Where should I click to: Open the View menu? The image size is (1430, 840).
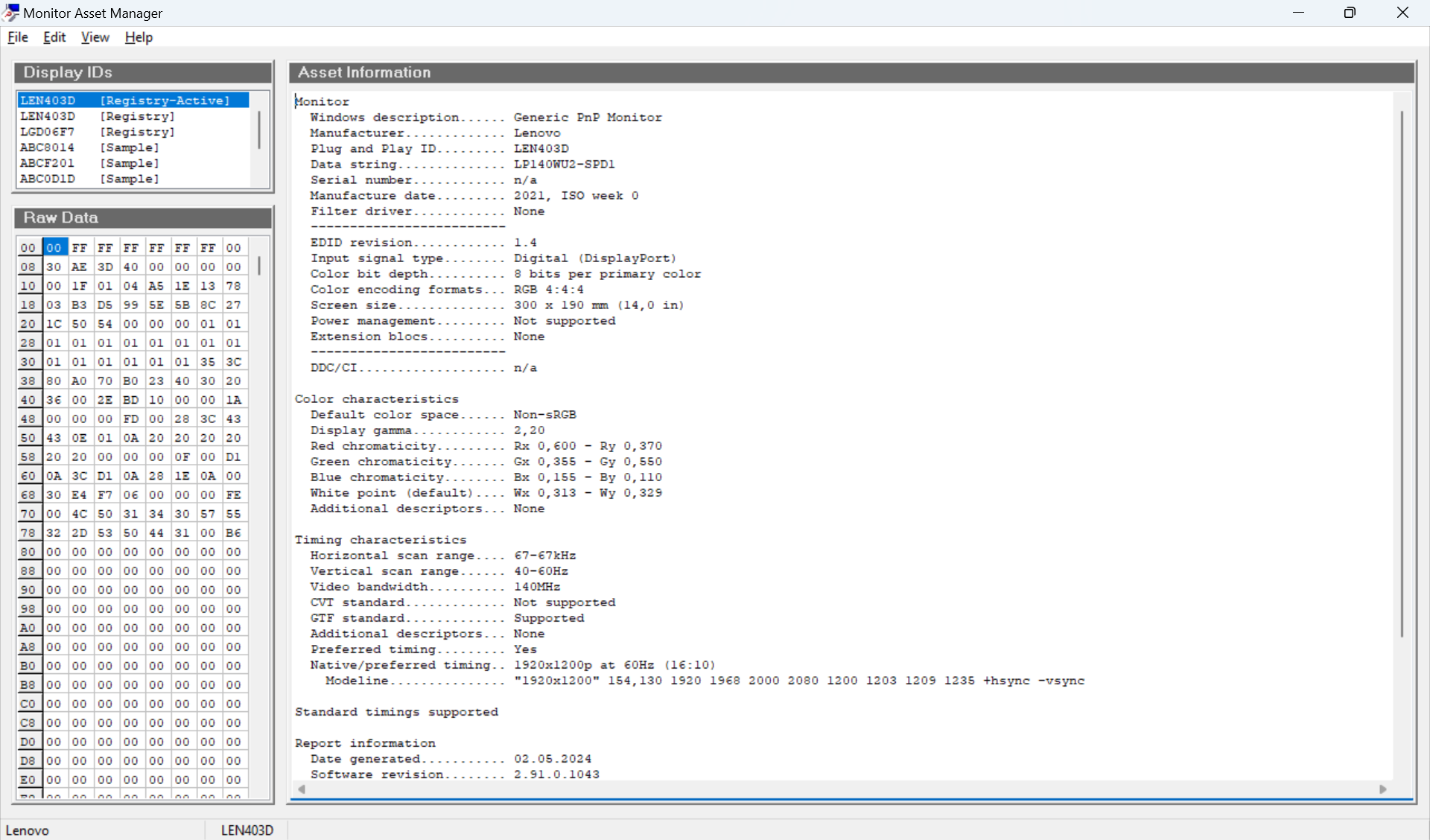coord(95,37)
